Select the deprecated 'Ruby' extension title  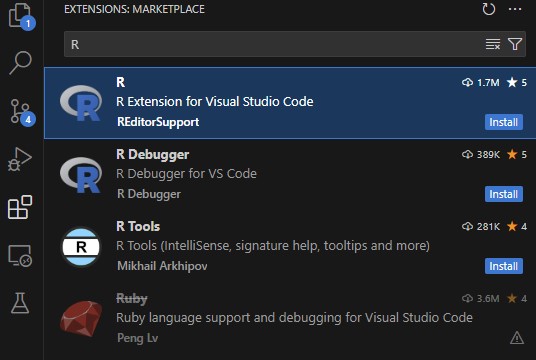132,299
